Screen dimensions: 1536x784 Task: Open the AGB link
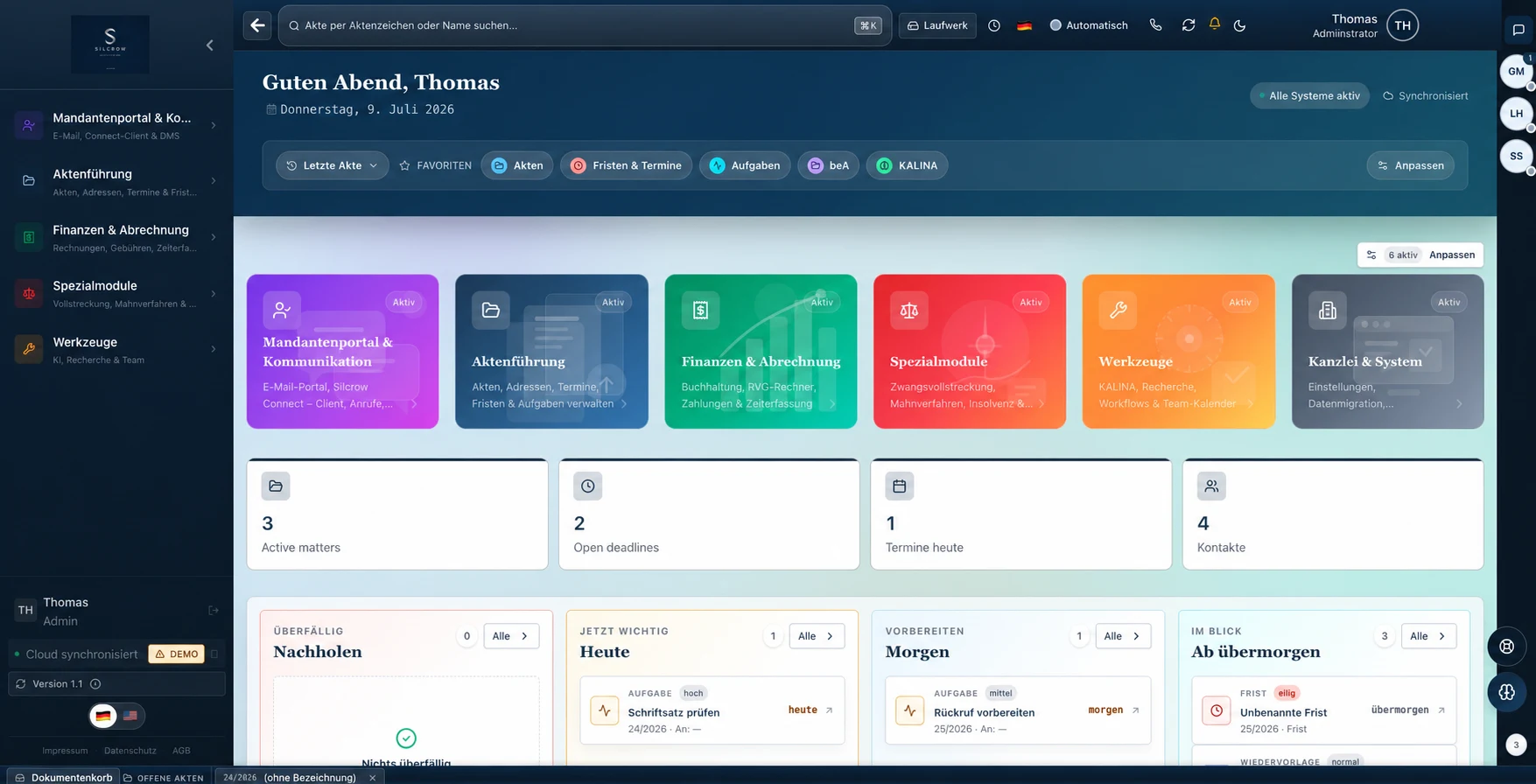pos(181,751)
